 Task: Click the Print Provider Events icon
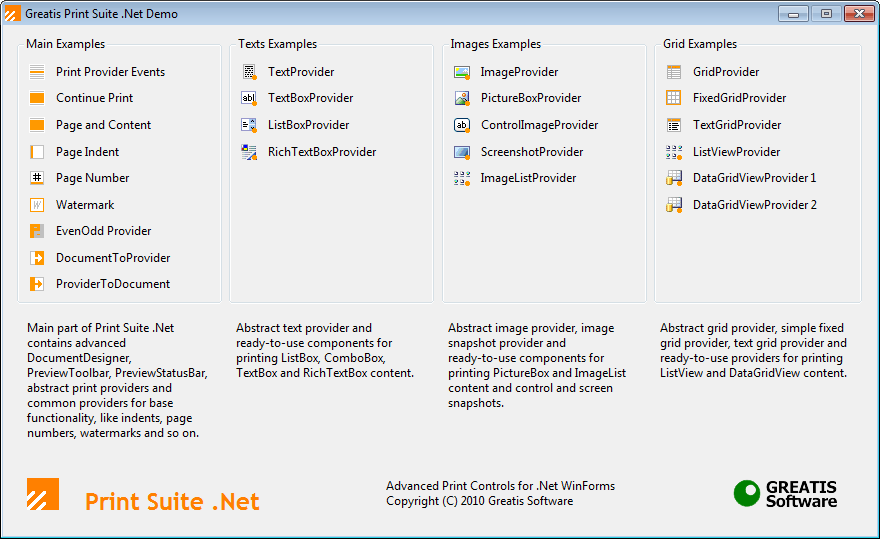pyautogui.click(x=37, y=72)
